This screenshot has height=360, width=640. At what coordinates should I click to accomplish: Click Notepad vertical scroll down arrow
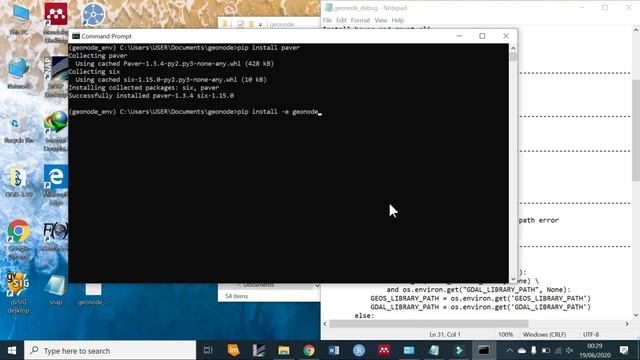click(636, 315)
